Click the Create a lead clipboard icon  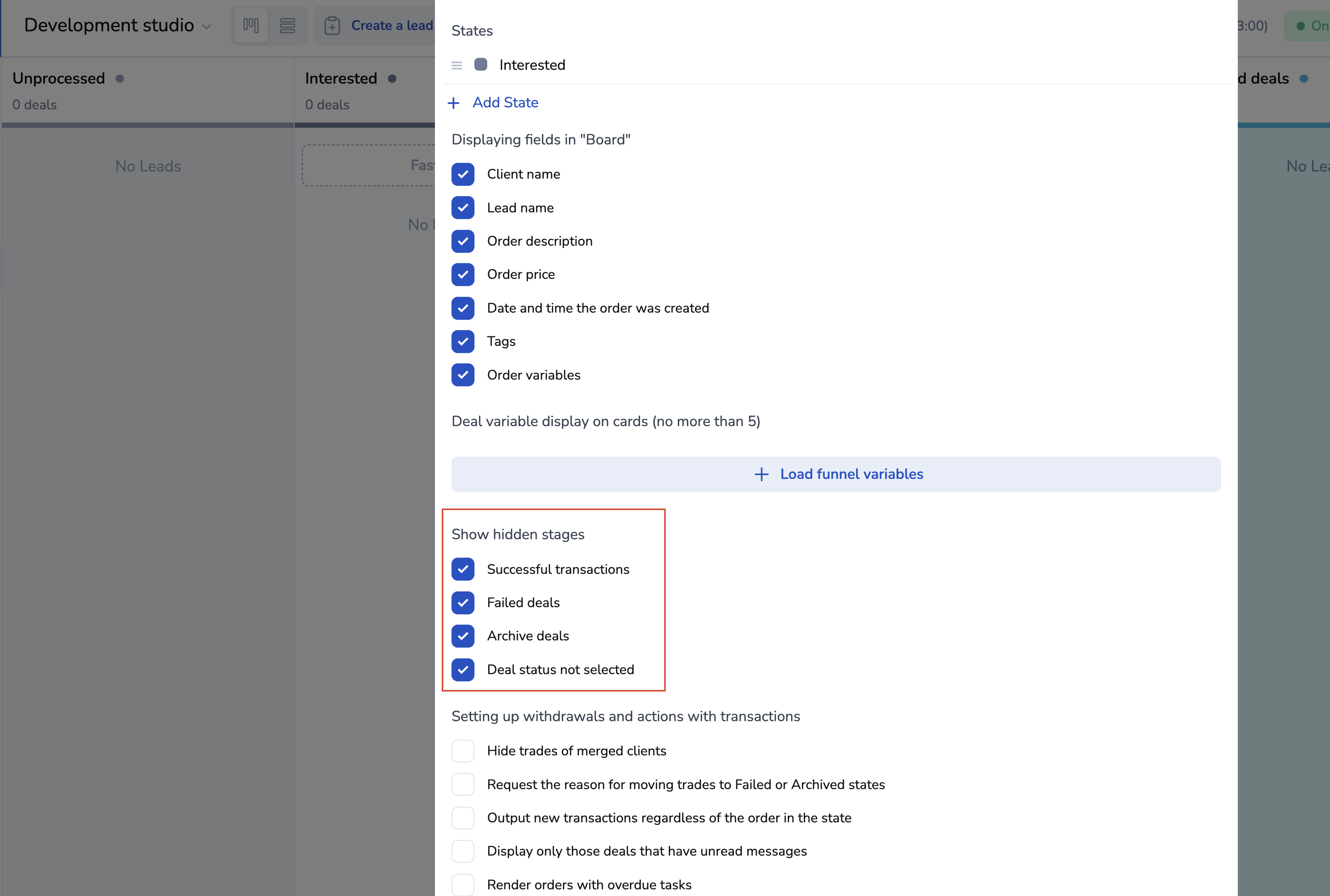pyautogui.click(x=332, y=26)
